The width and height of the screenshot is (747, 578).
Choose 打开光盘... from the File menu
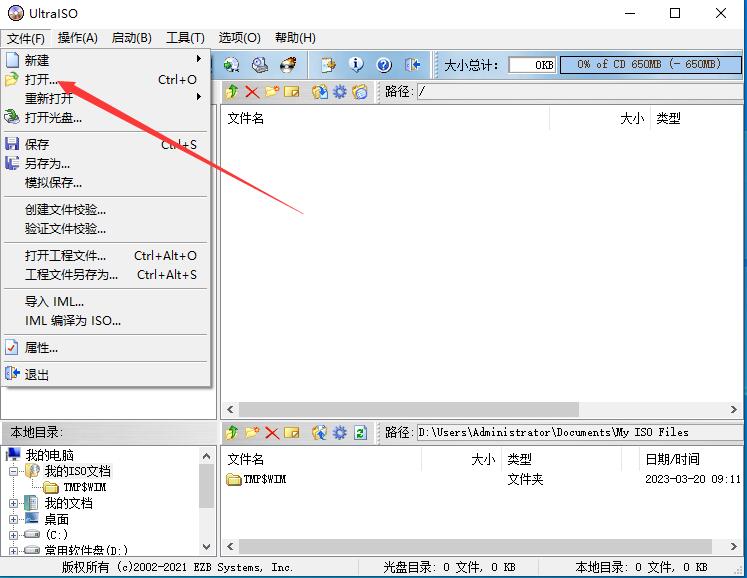tap(106, 117)
